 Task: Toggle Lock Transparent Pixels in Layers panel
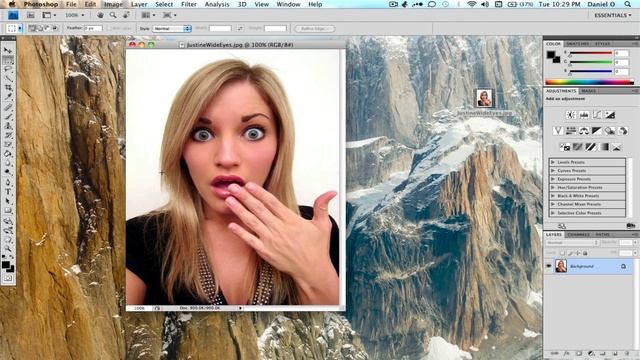pyautogui.click(x=562, y=253)
